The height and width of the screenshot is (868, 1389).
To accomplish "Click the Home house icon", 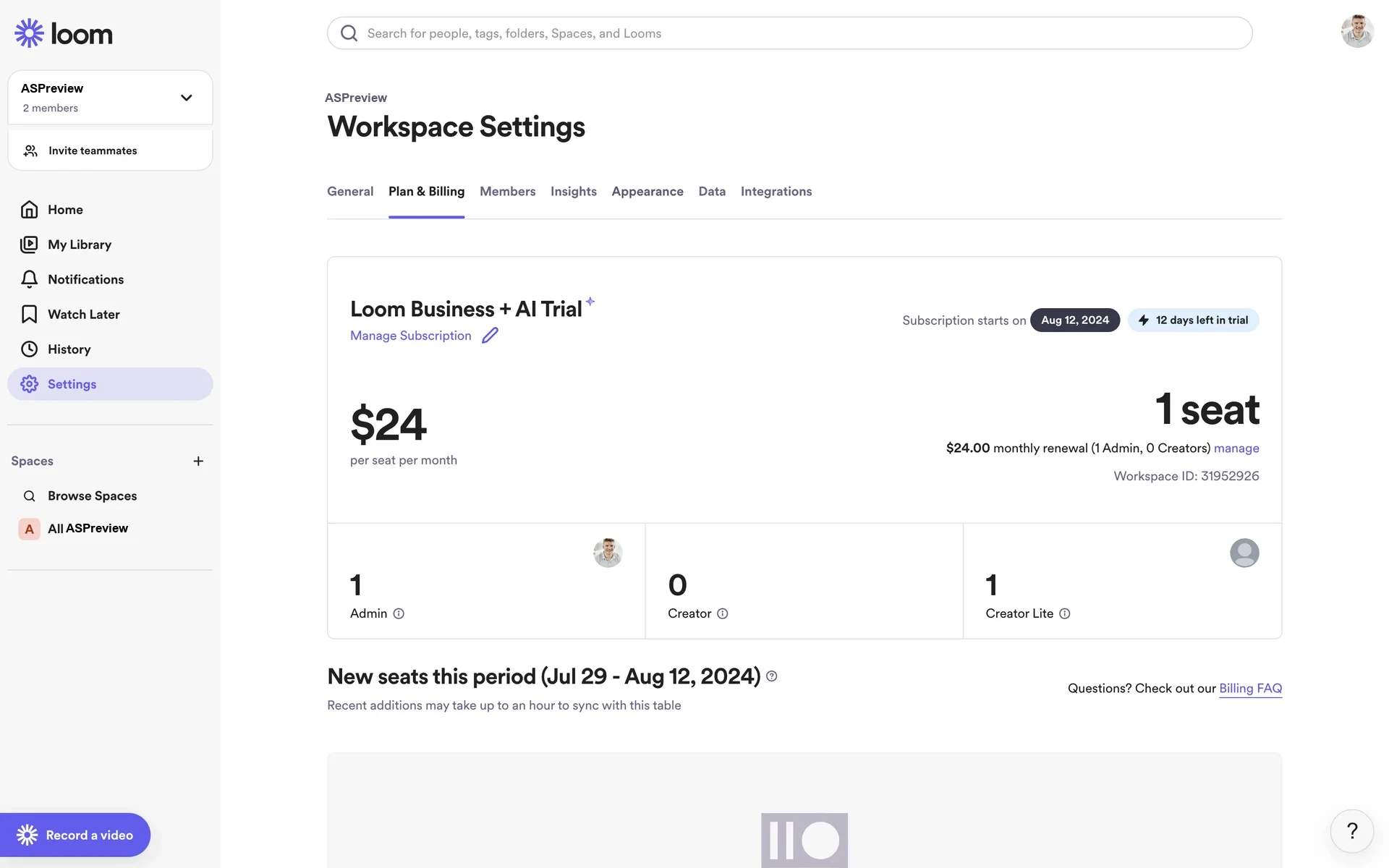I will click(29, 210).
